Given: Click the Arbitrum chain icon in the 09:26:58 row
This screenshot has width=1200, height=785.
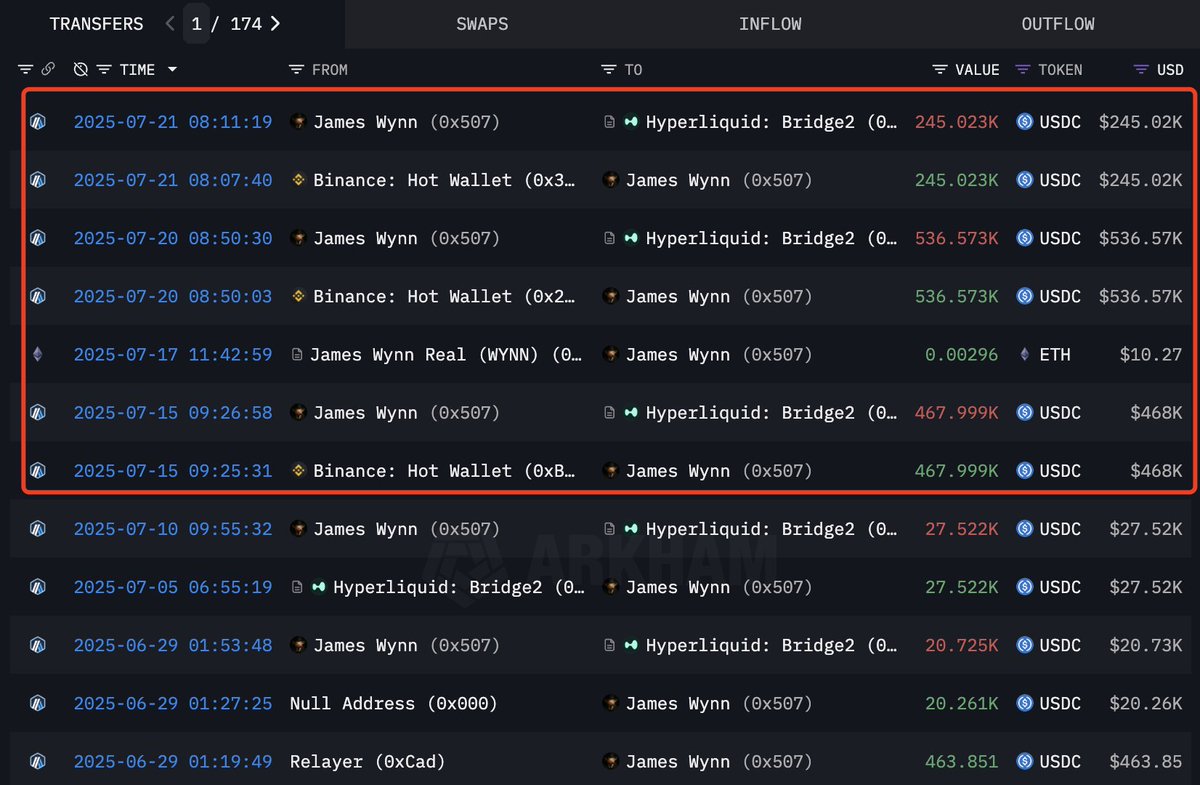Looking at the screenshot, I should click(x=37, y=412).
